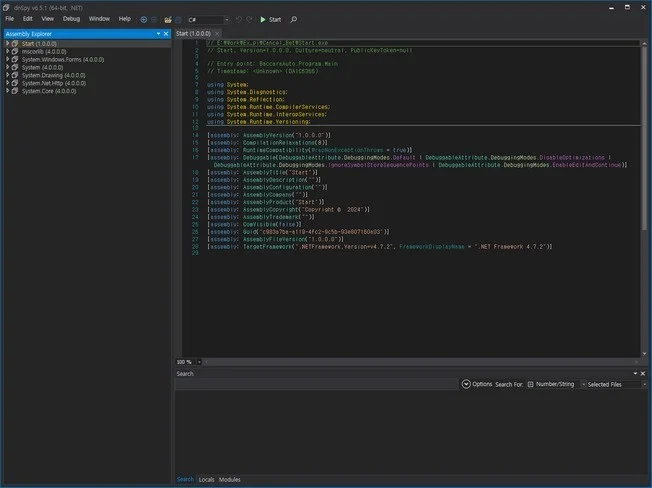Click the green Start debug button

pos(270,20)
